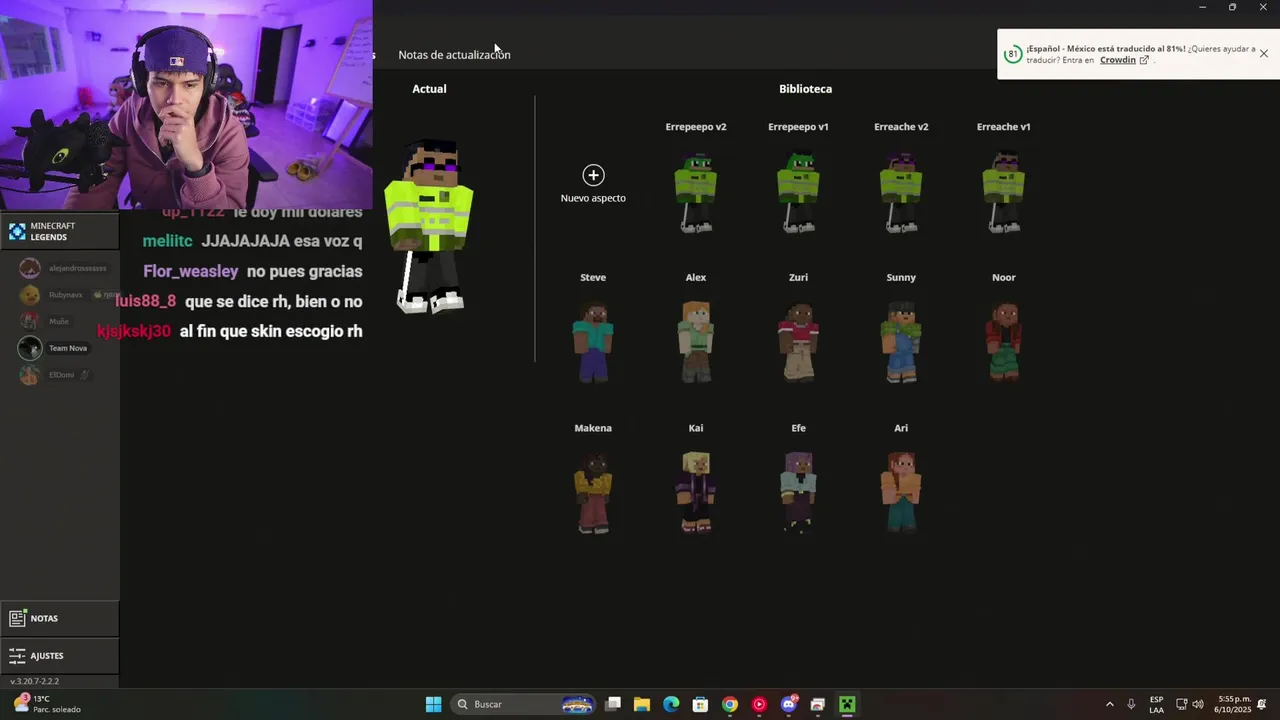
Task: Open the Windows Start menu
Action: [433, 704]
